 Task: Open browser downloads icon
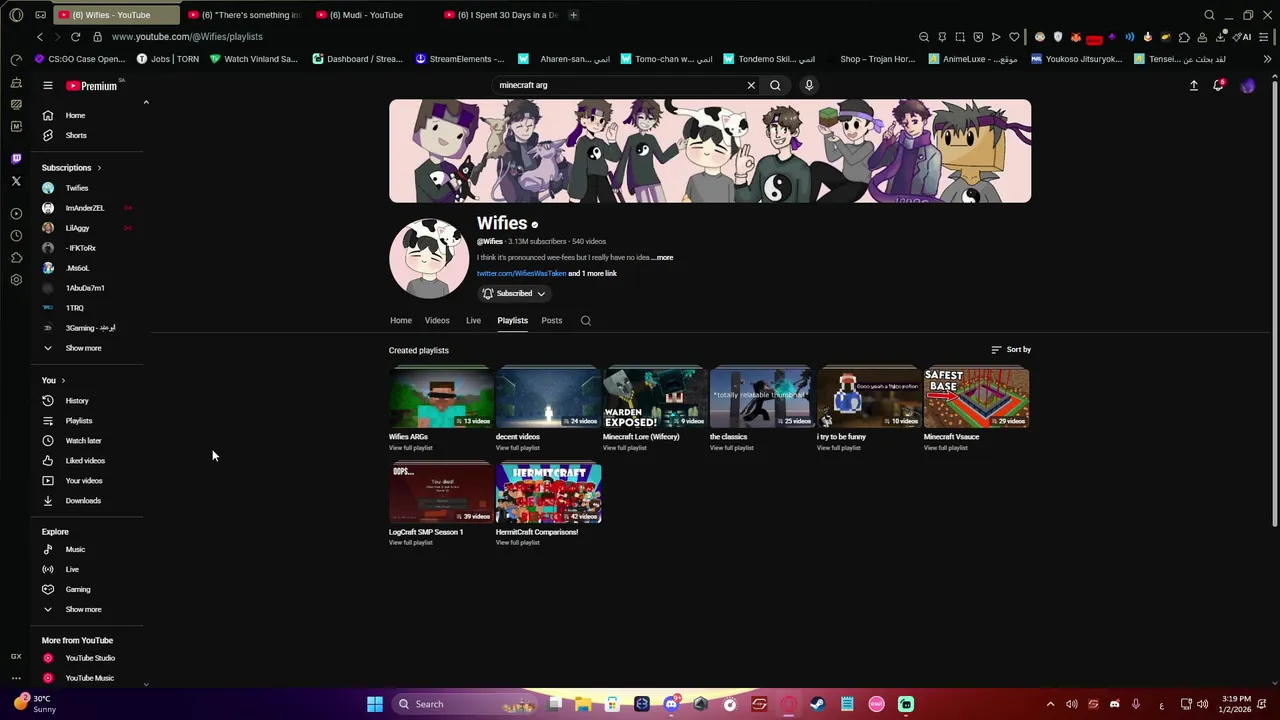click(x=1220, y=37)
